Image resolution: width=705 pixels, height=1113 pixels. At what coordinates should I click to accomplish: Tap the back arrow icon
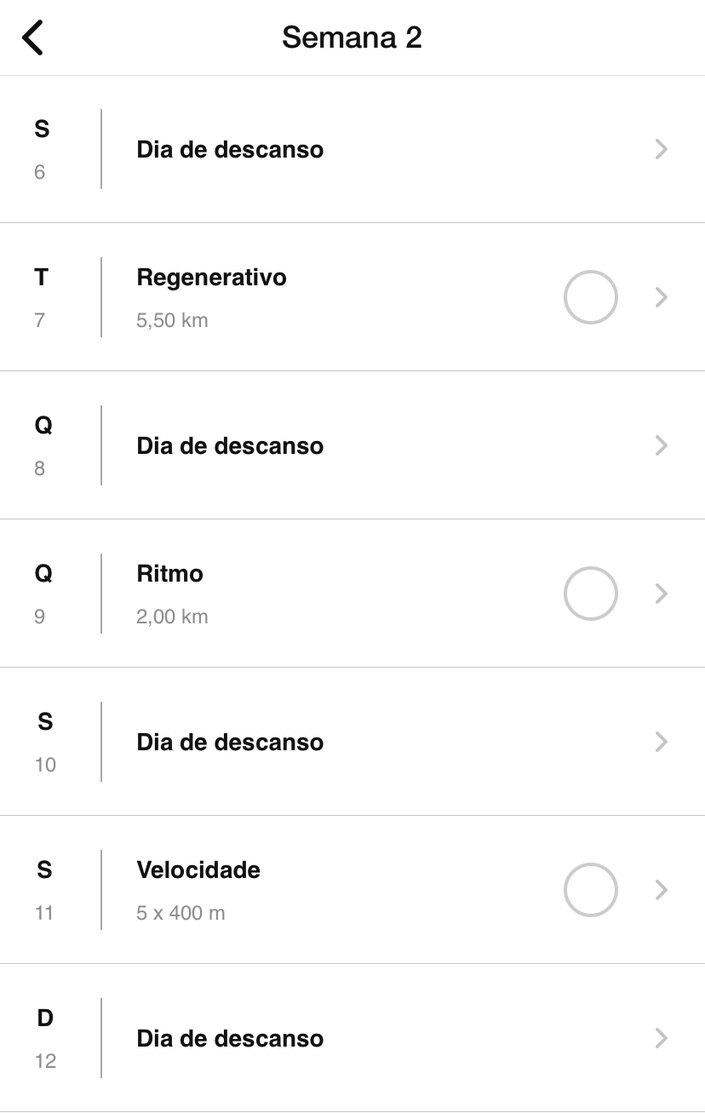(33, 38)
